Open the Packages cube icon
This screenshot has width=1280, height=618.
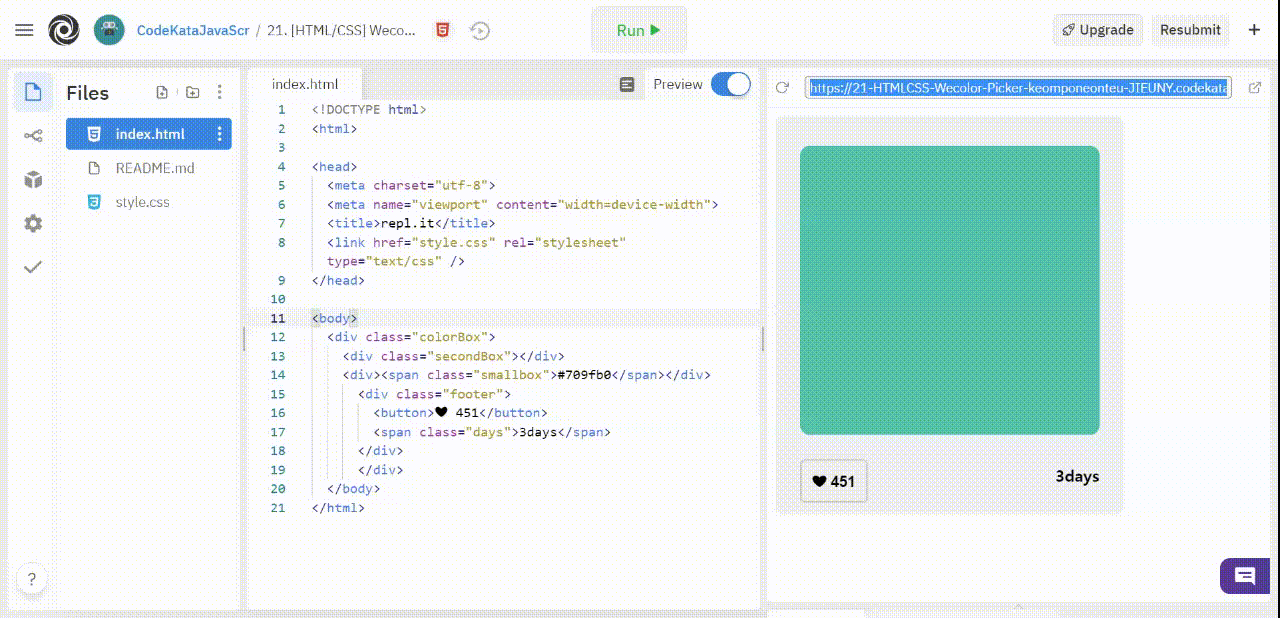(x=33, y=180)
